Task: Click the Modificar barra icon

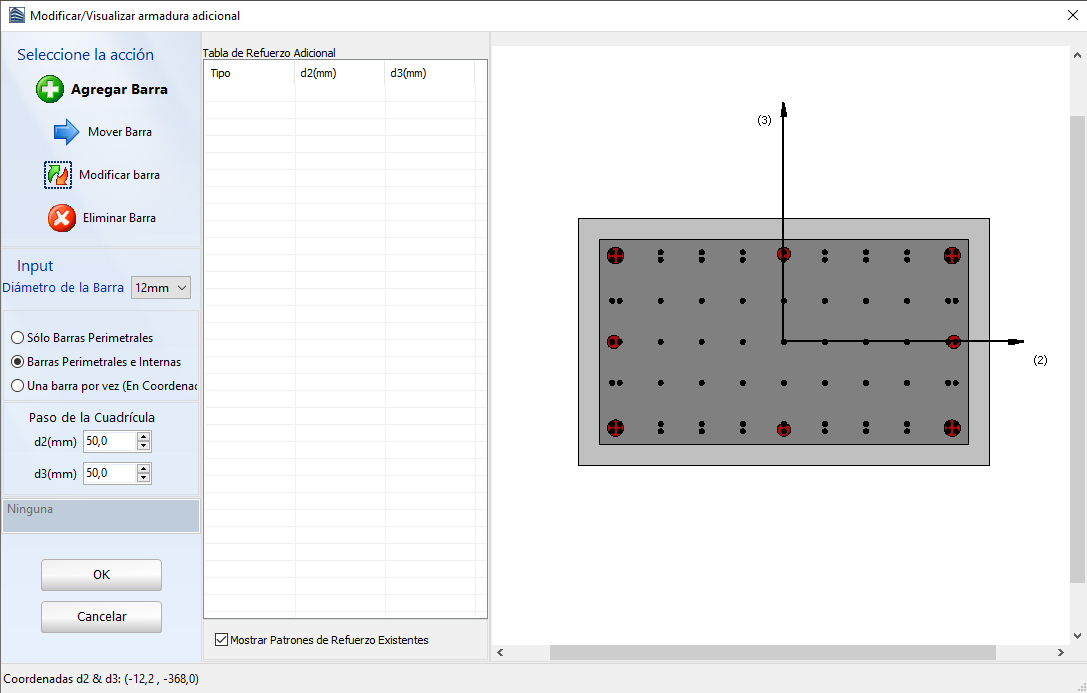Action: click(x=58, y=175)
